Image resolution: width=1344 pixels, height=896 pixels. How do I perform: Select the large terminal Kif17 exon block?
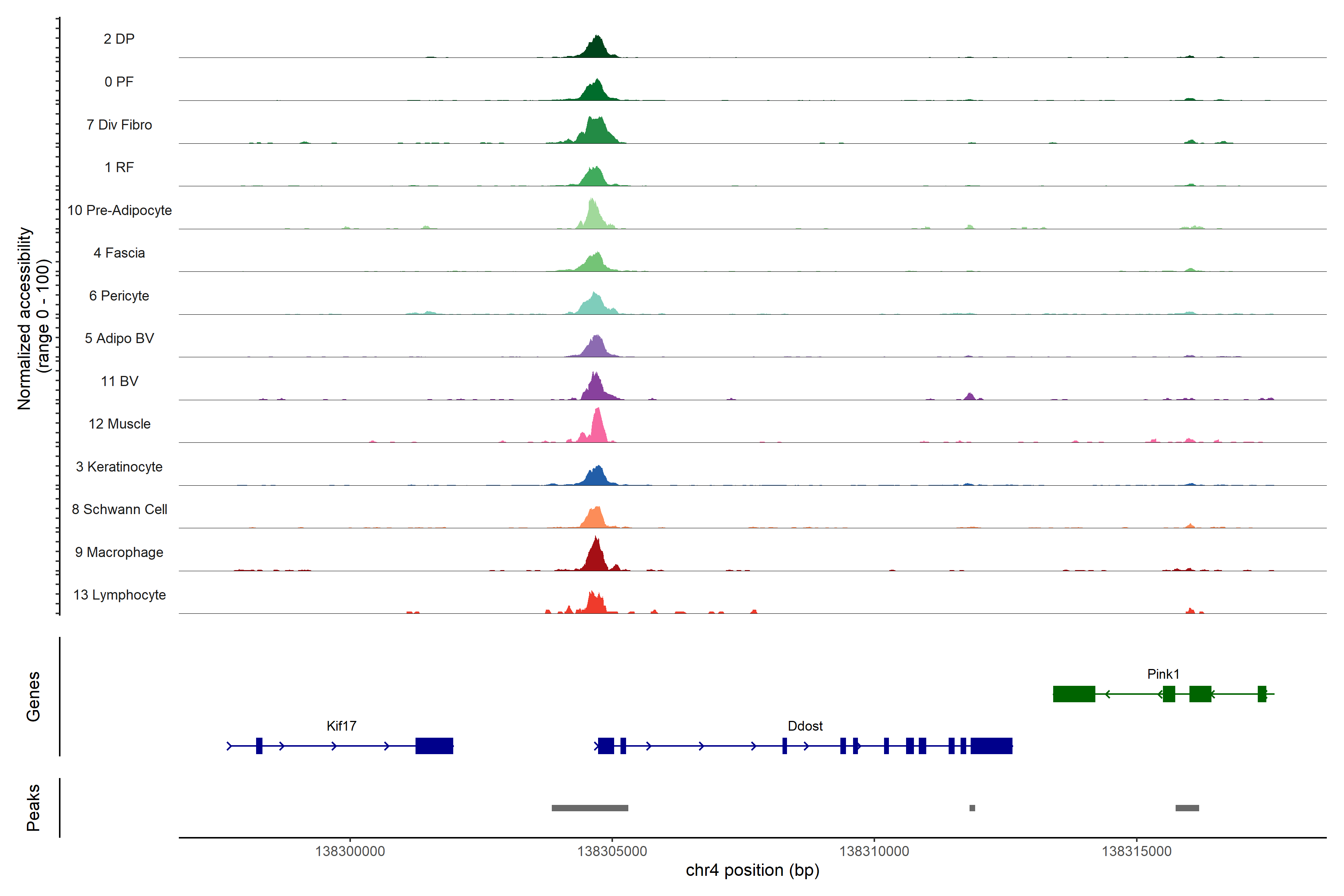coord(434,746)
